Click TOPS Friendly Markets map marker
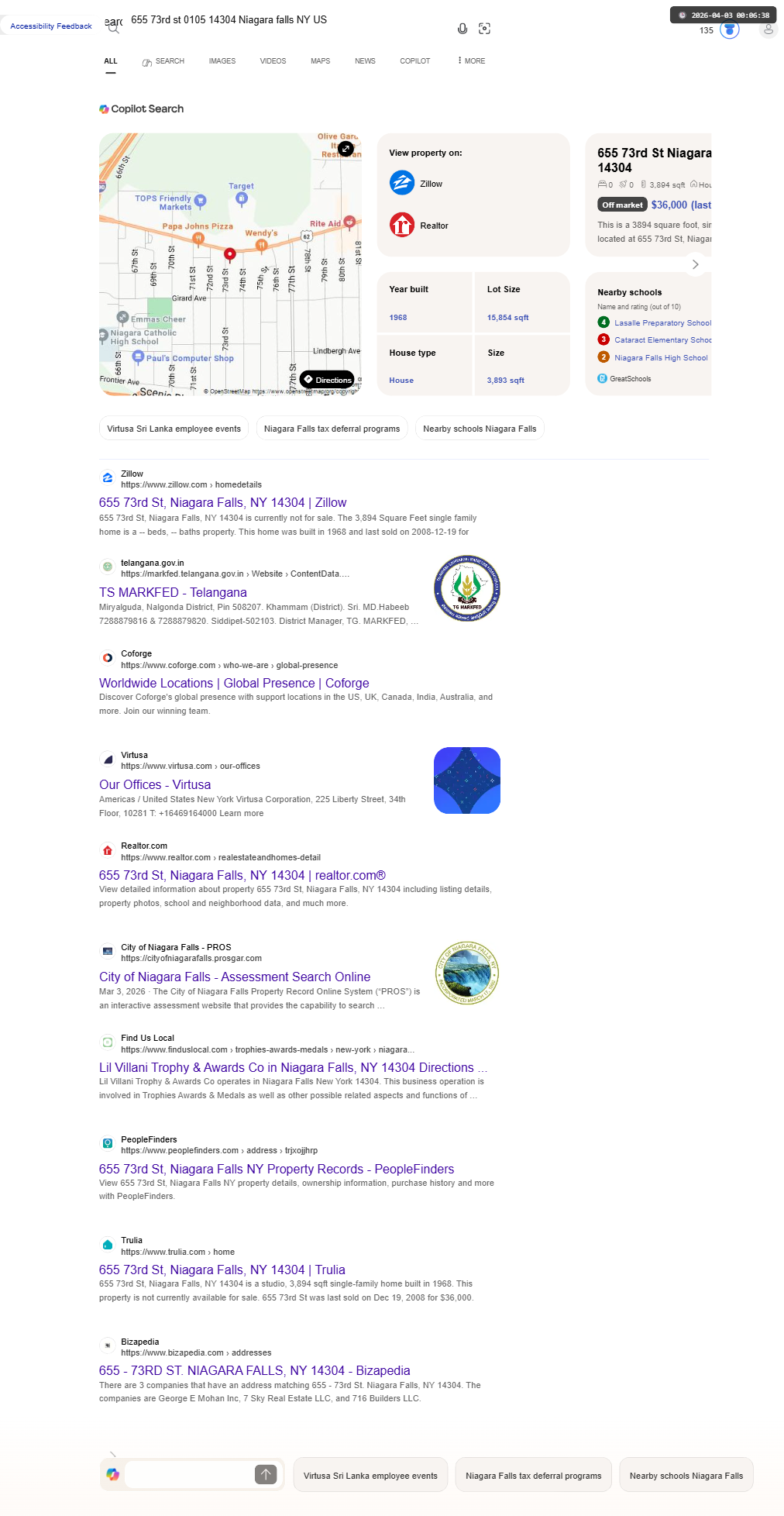The height and width of the screenshot is (1516, 784). pyautogui.click(x=200, y=201)
